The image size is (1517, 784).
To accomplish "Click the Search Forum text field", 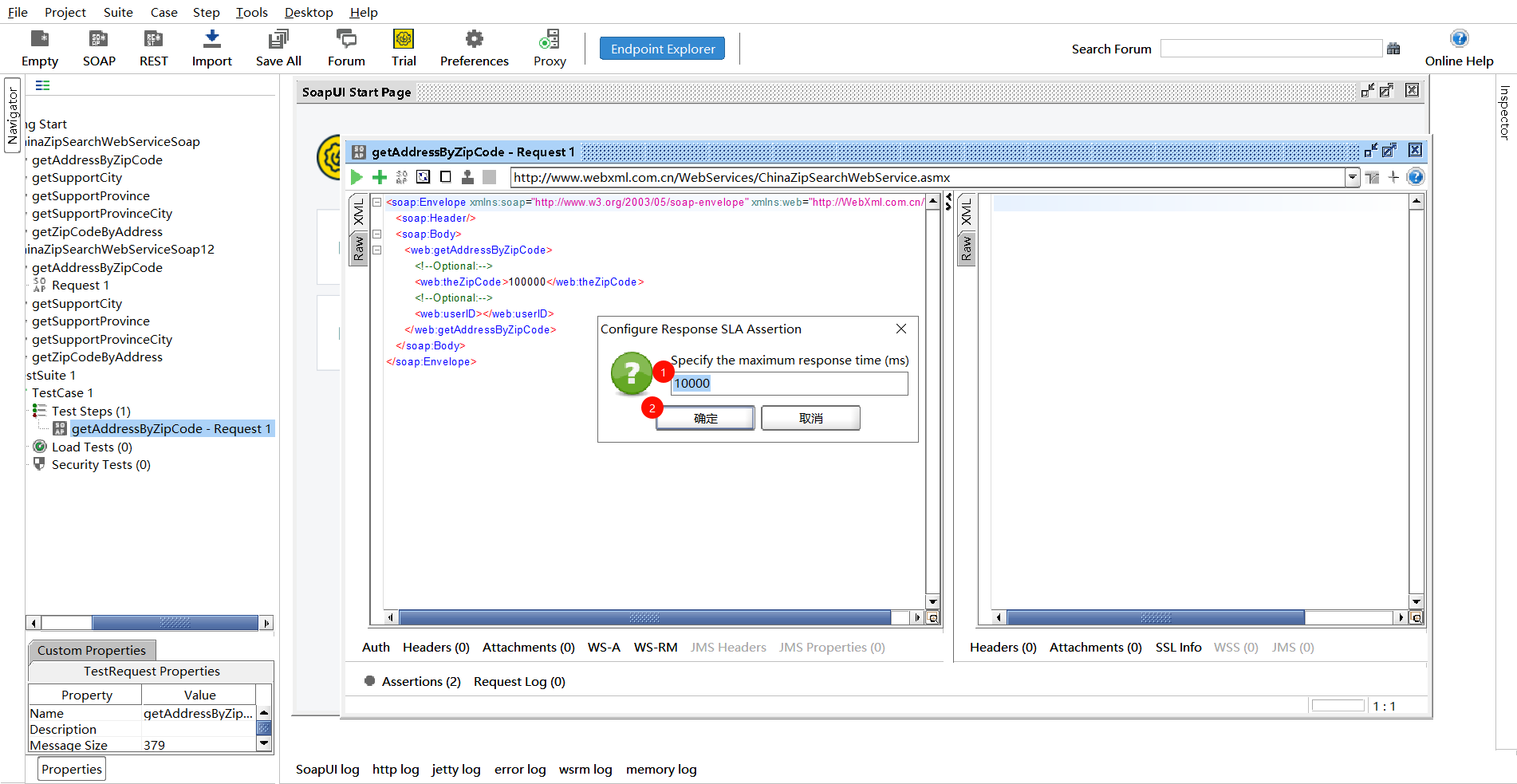I will [1271, 49].
